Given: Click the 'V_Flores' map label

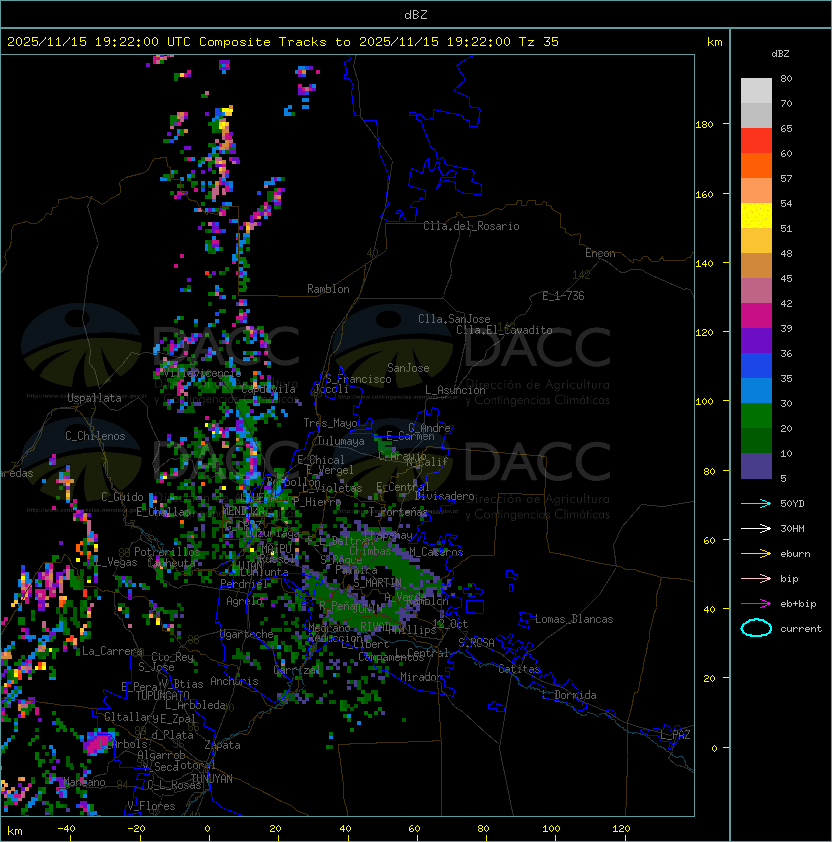Looking at the screenshot, I should pos(151,806).
